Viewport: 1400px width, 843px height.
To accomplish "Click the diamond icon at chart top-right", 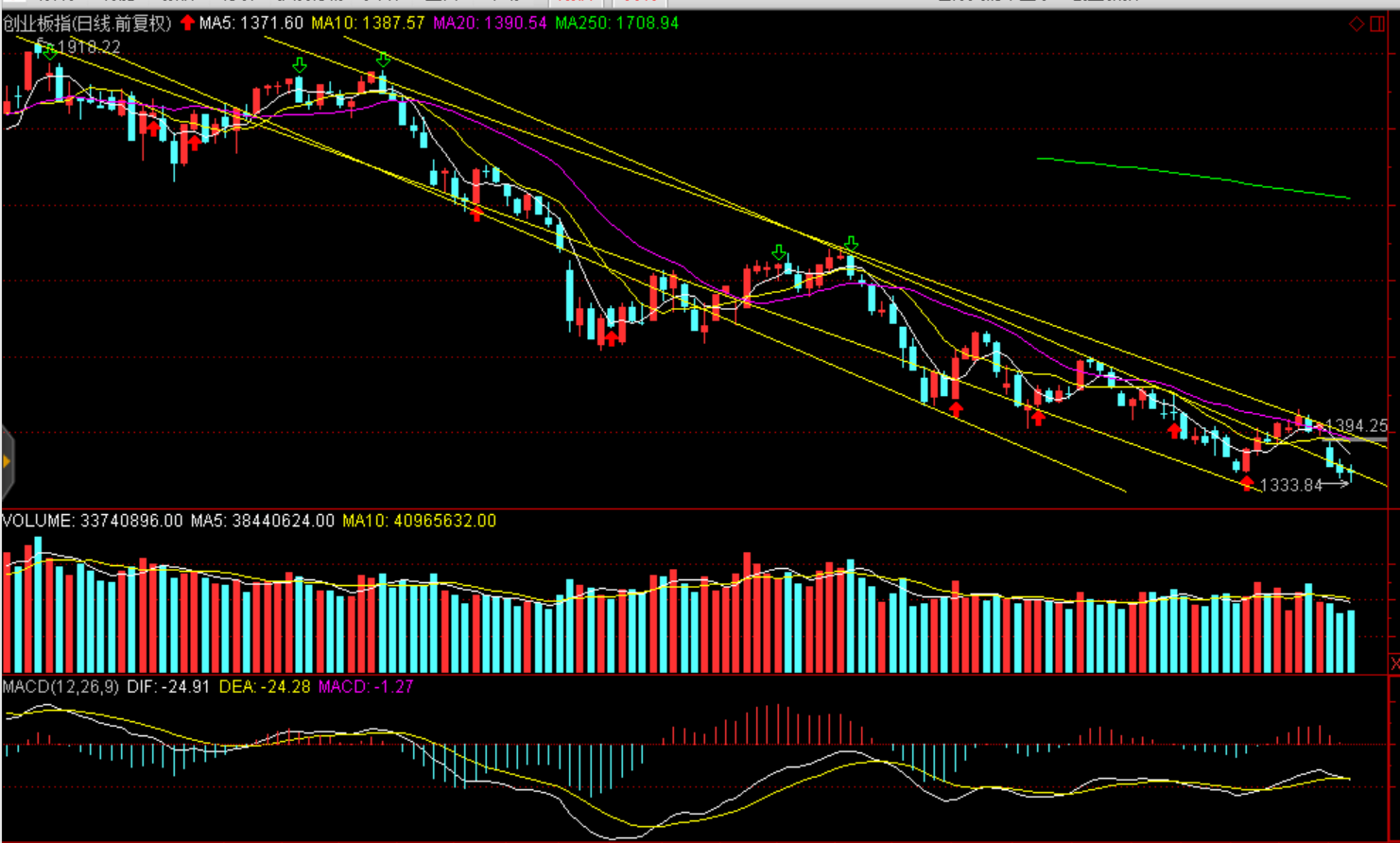I will (x=1356, y=24).
